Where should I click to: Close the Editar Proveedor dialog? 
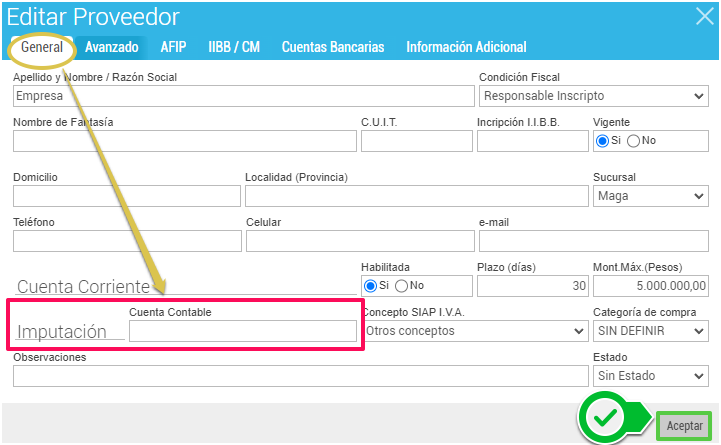pyautogui.click(x=703, y=15)
